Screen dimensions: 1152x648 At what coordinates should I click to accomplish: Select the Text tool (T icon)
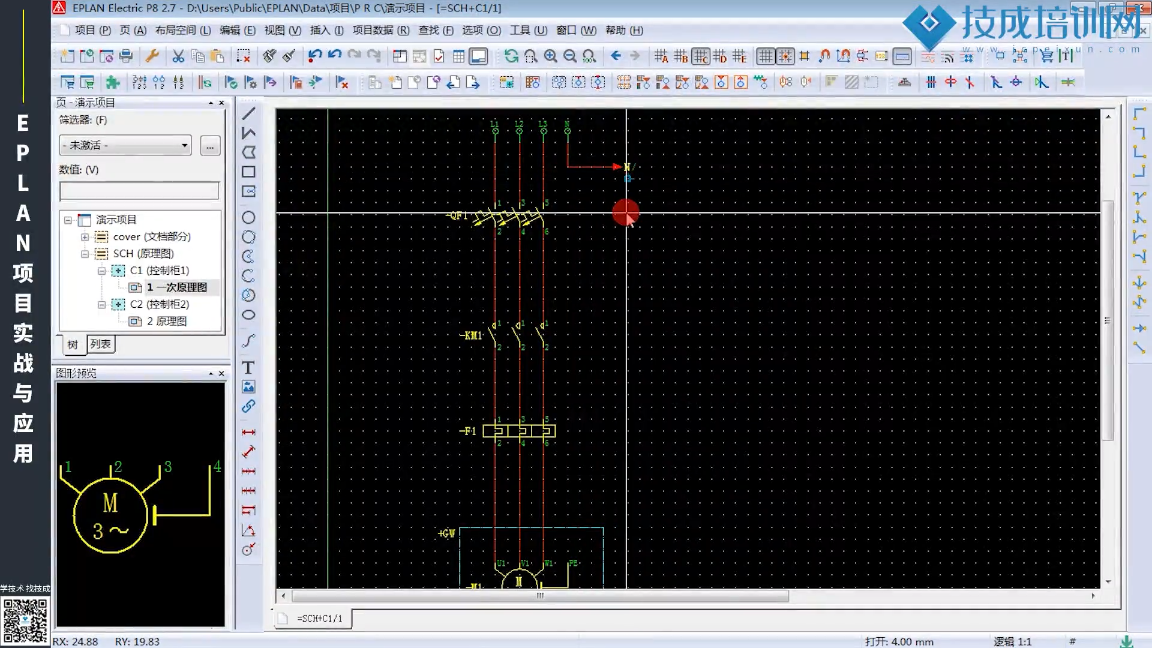249,367
